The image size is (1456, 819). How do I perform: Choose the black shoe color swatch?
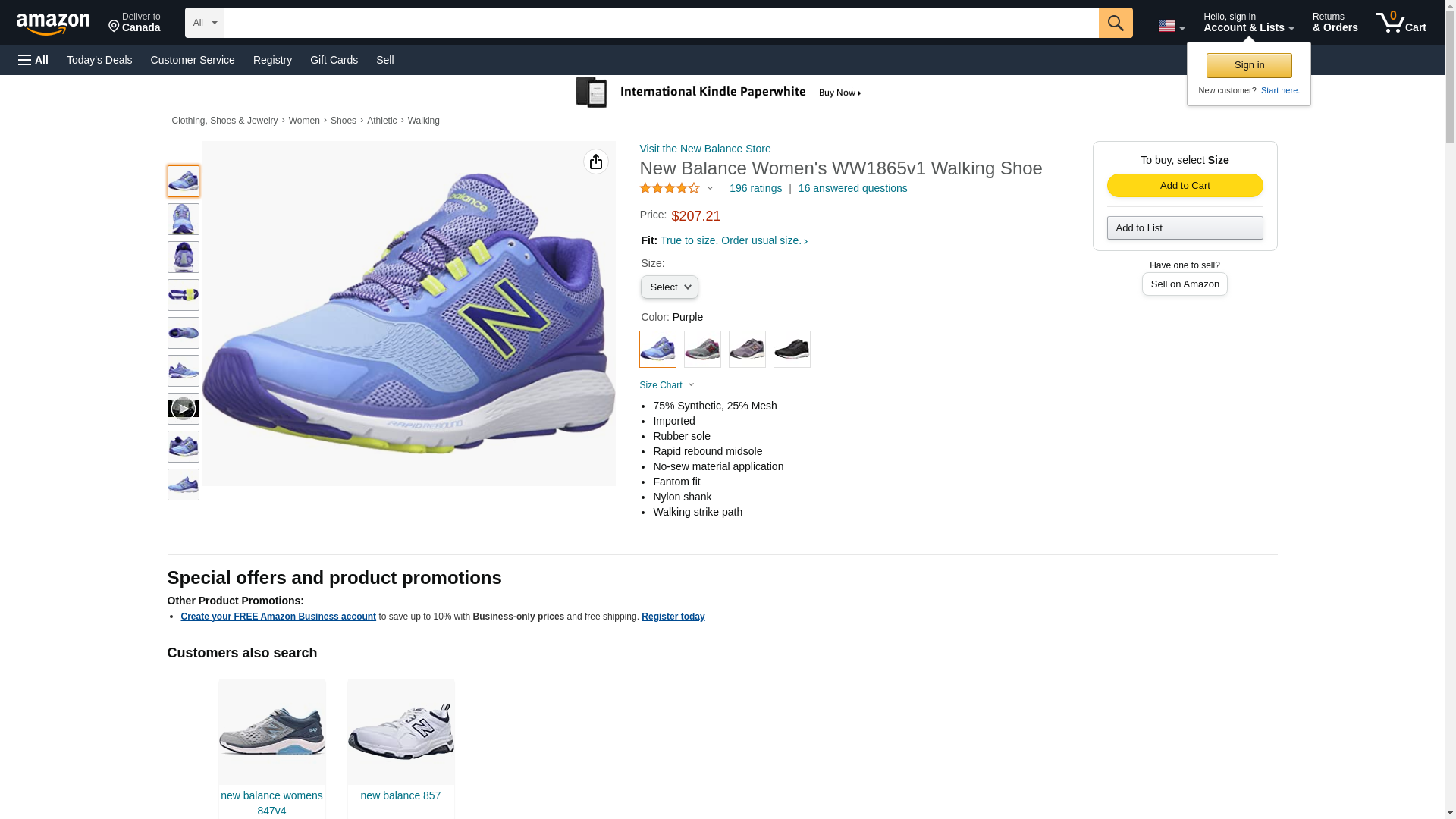(792, 350)
